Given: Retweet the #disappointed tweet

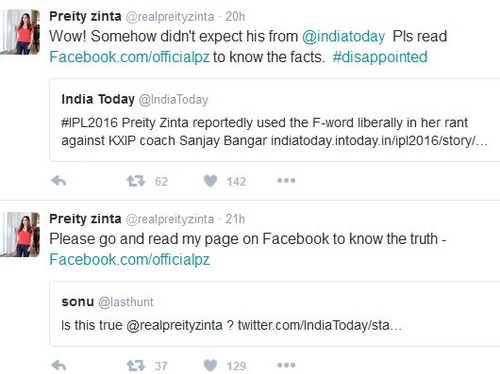Looking at the screenshot, I should [136, 181].
